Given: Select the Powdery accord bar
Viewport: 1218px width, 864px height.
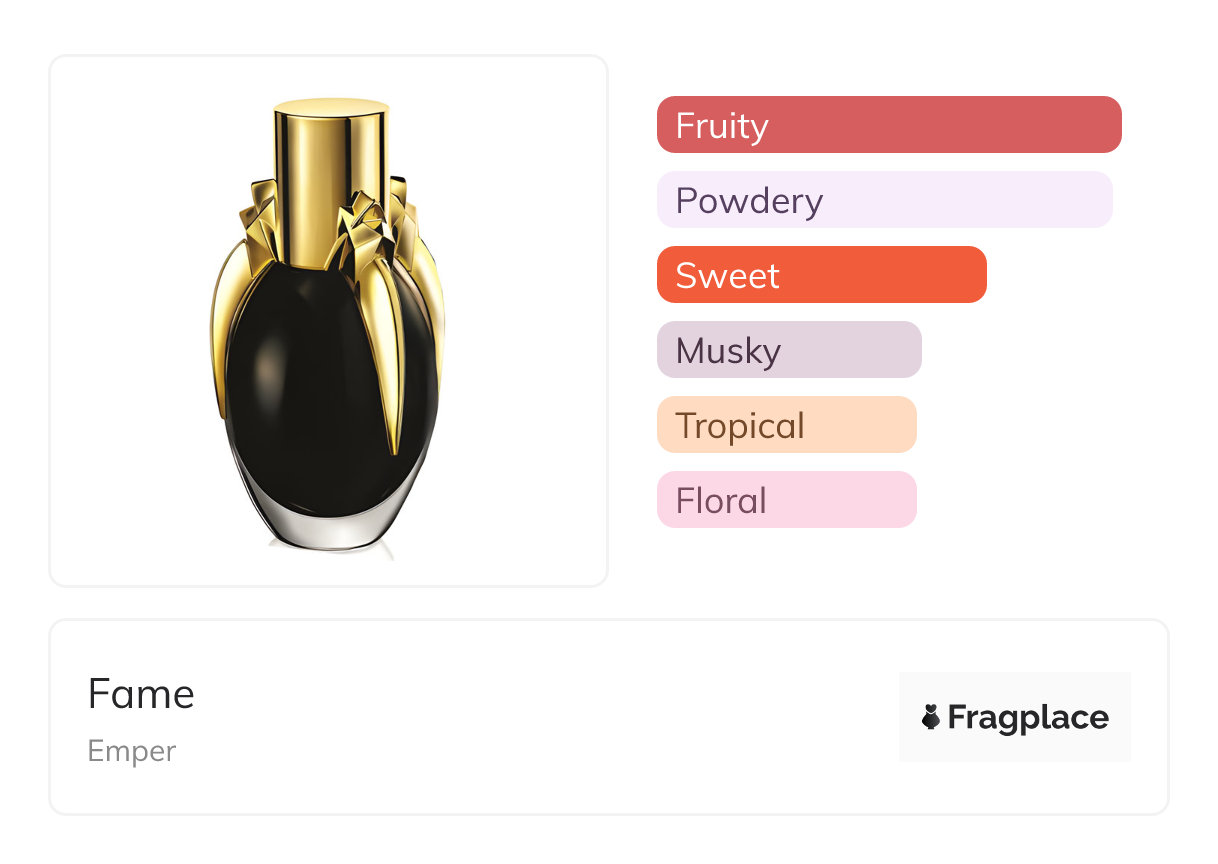Looking at the screenshot, I should [x=884, y=200].
